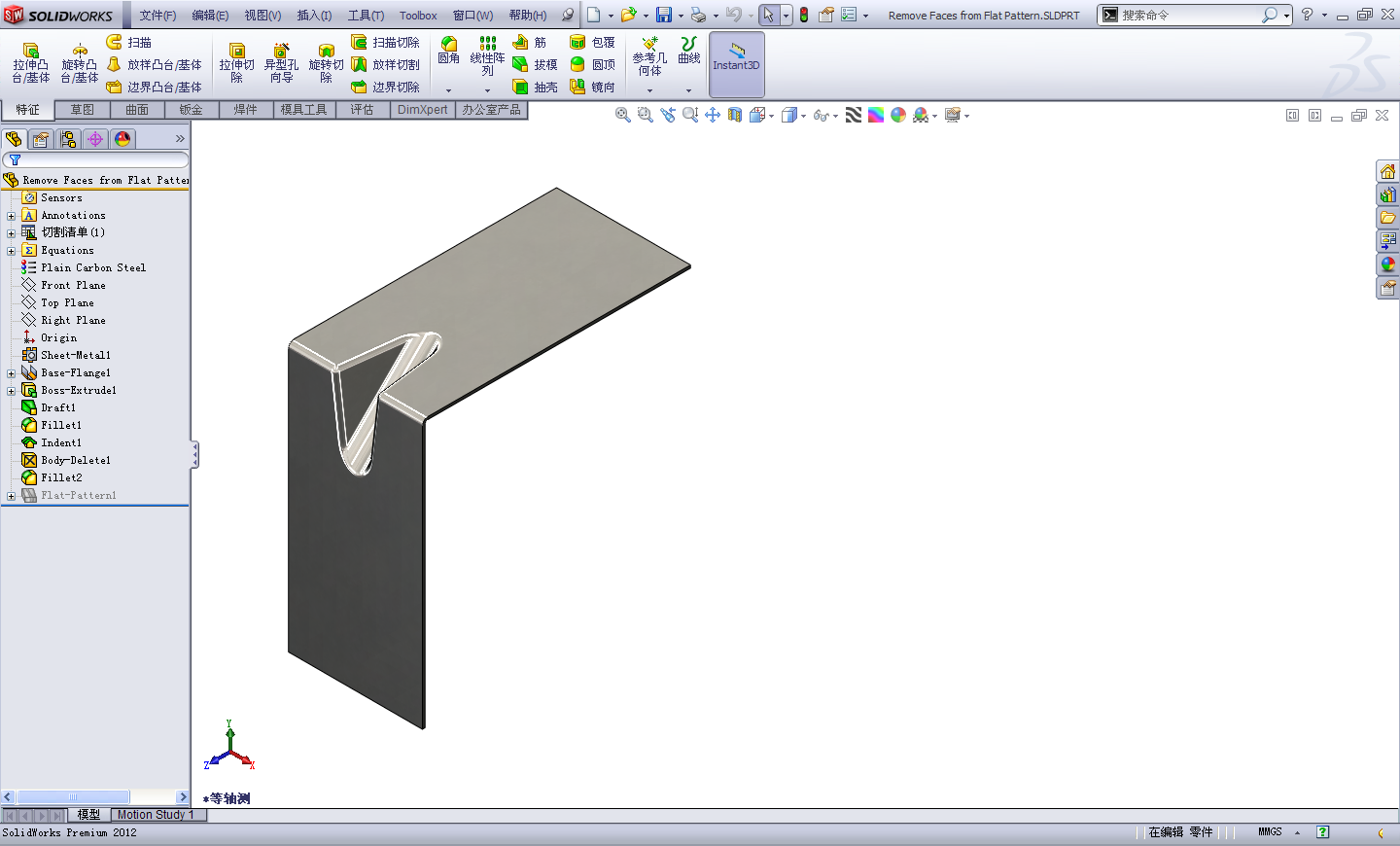Screen dimensions: 1400x846
Task: Open the Appearances task pane tab
Action: pyautogui.click(x=1387, y=264)
